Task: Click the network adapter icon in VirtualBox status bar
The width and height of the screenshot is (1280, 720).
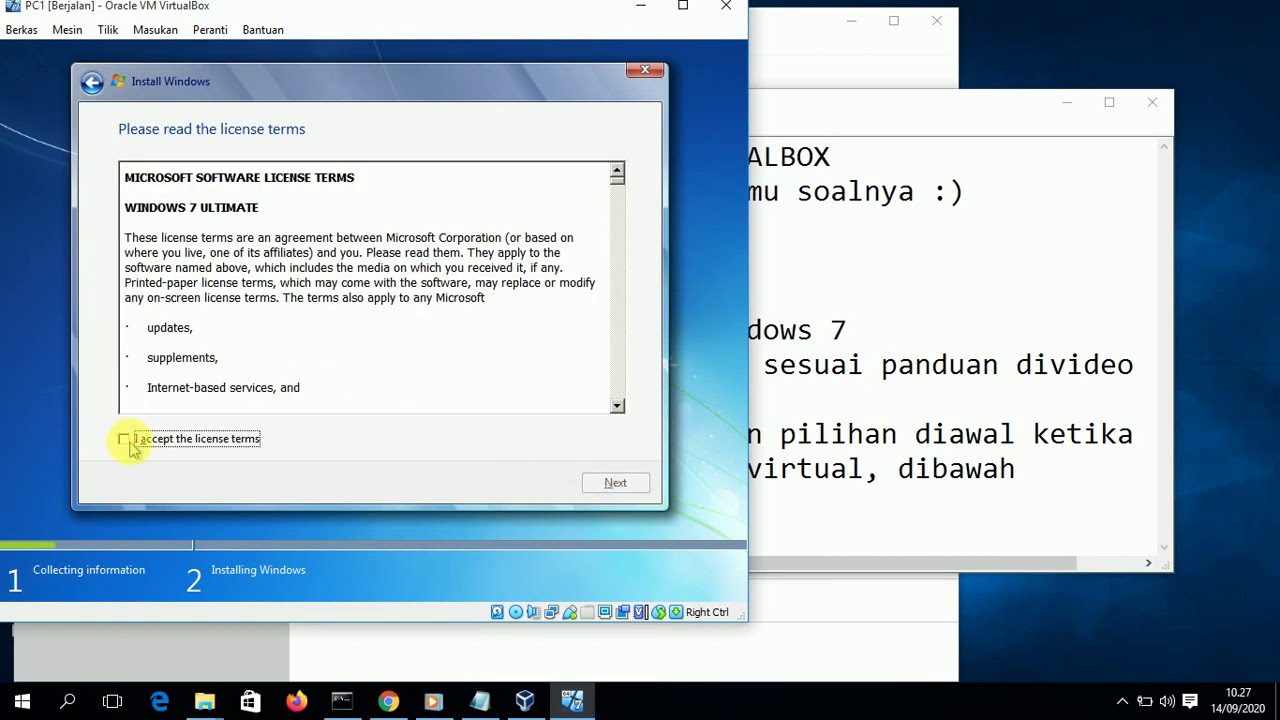Action: pos(551,612)
